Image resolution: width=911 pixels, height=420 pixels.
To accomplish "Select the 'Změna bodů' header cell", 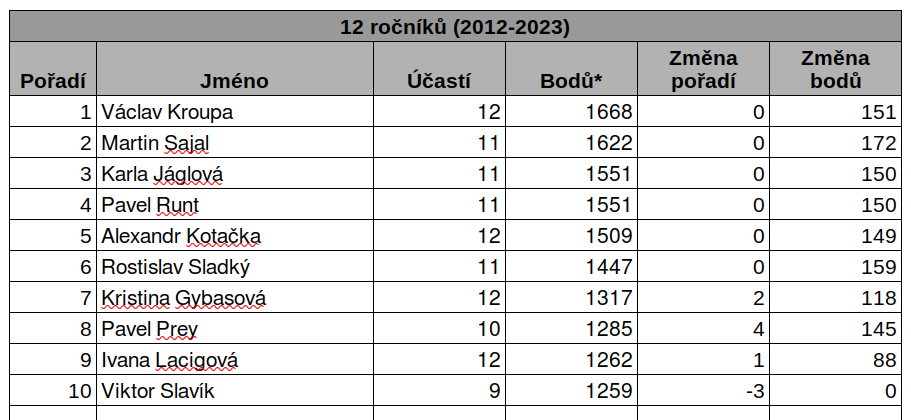I will 835,70.
